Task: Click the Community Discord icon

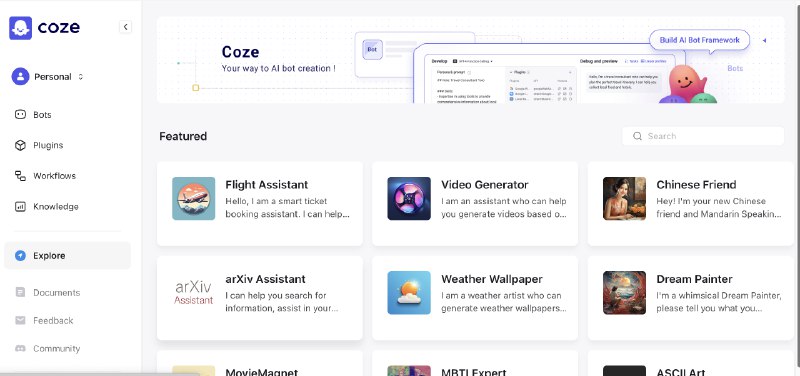Action: pos(20,348)
